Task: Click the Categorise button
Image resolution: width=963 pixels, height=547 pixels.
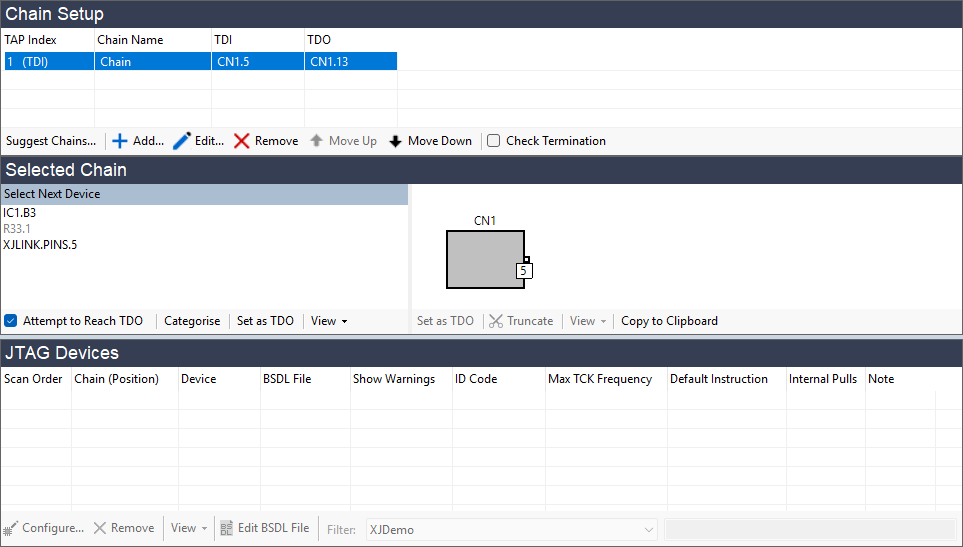Action: (192, 321)
